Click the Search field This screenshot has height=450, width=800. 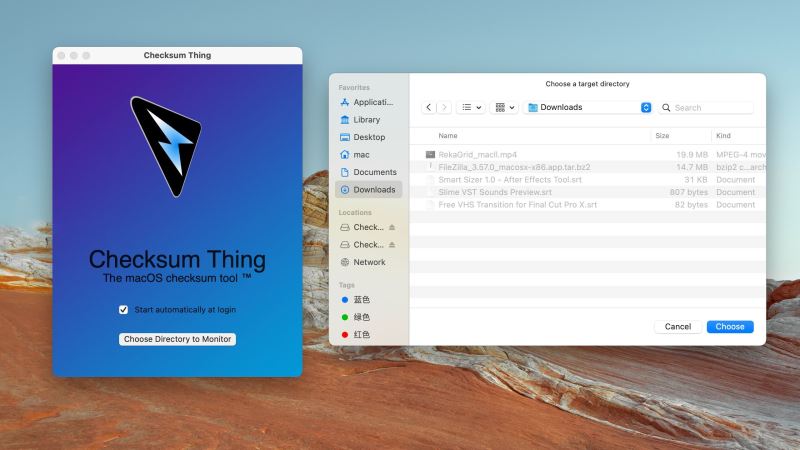[x=706, y=108]
